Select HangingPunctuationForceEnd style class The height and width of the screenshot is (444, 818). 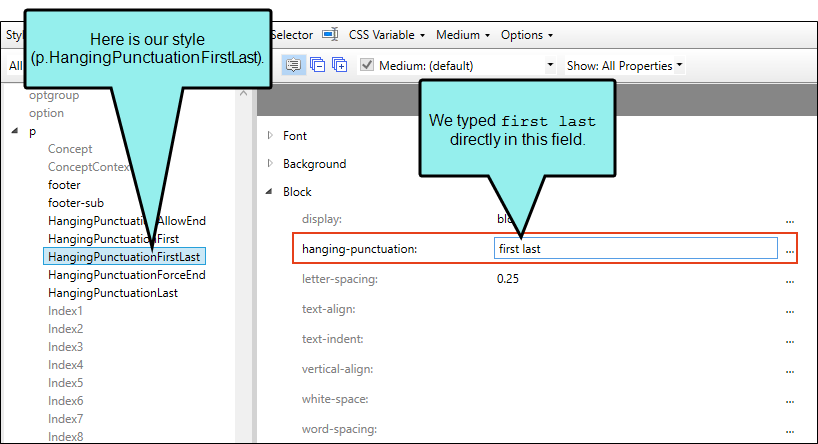[126, 275]
